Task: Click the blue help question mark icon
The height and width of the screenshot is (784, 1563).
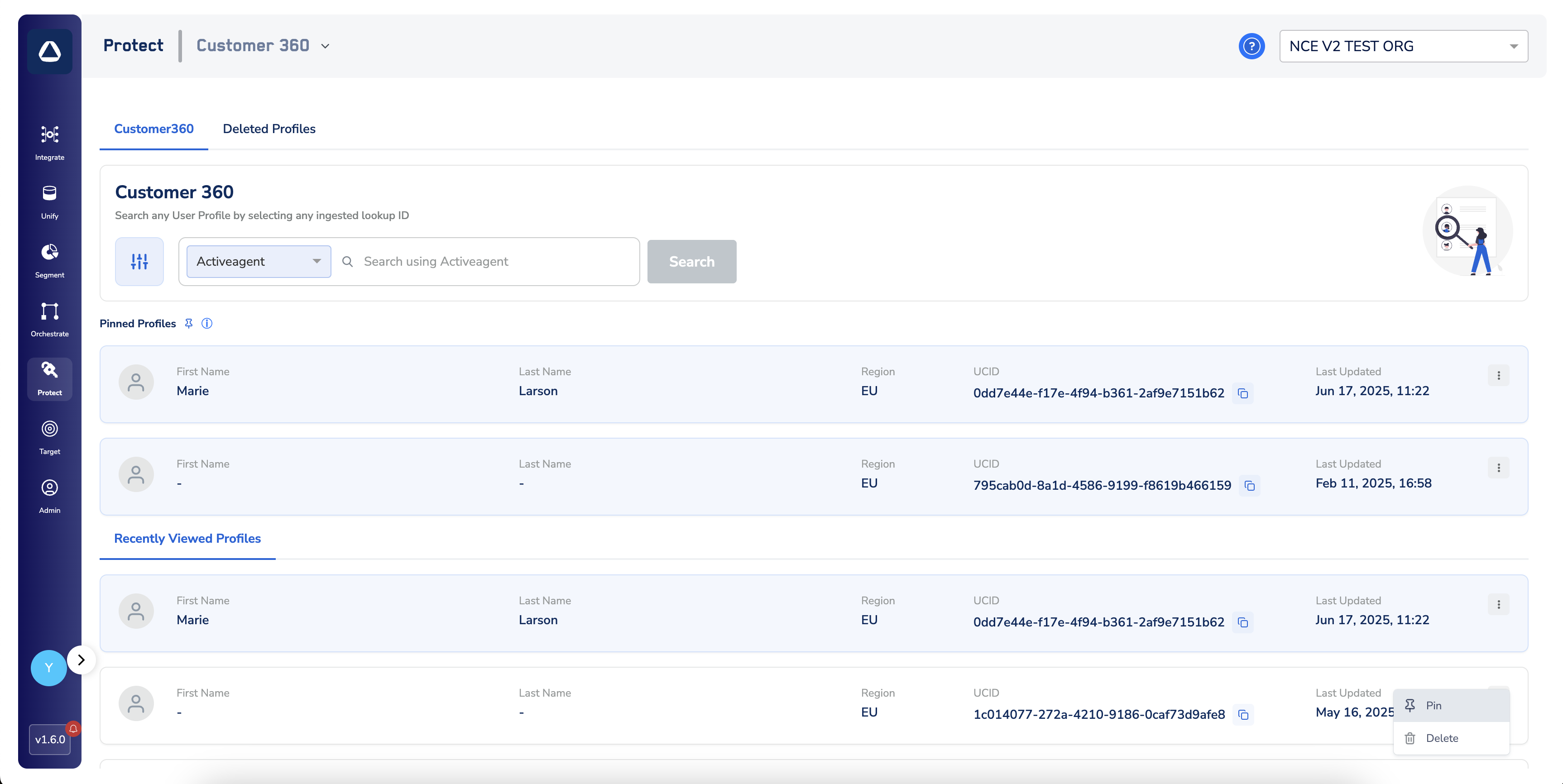Action: 1251,46
